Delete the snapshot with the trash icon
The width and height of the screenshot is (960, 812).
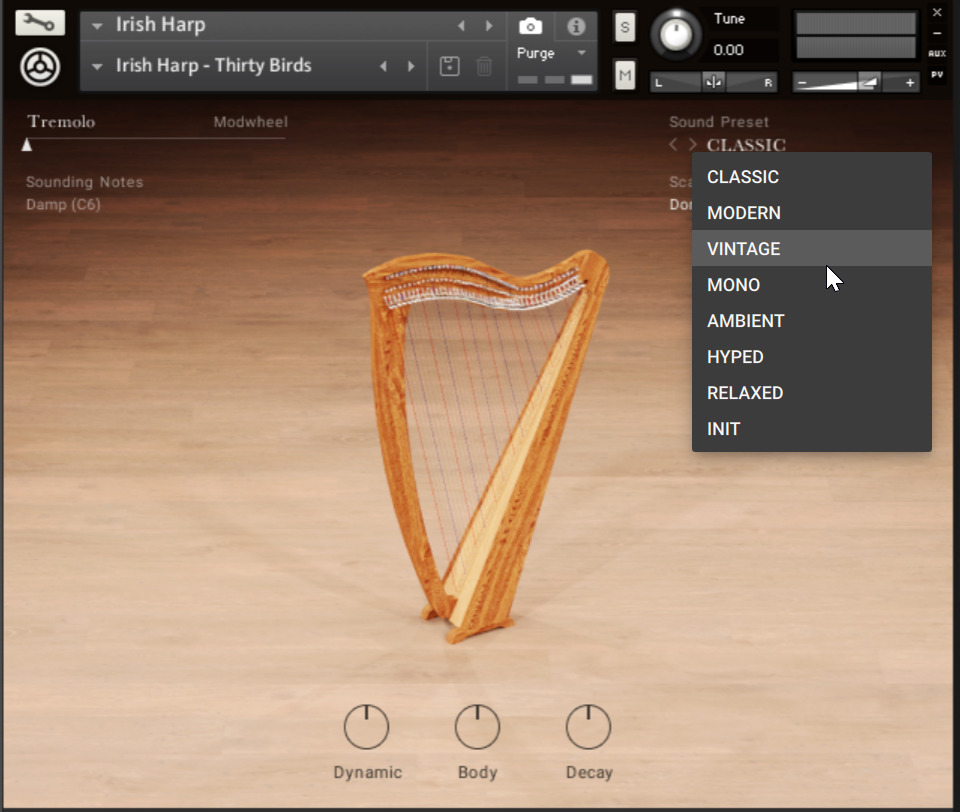[484, 66]
